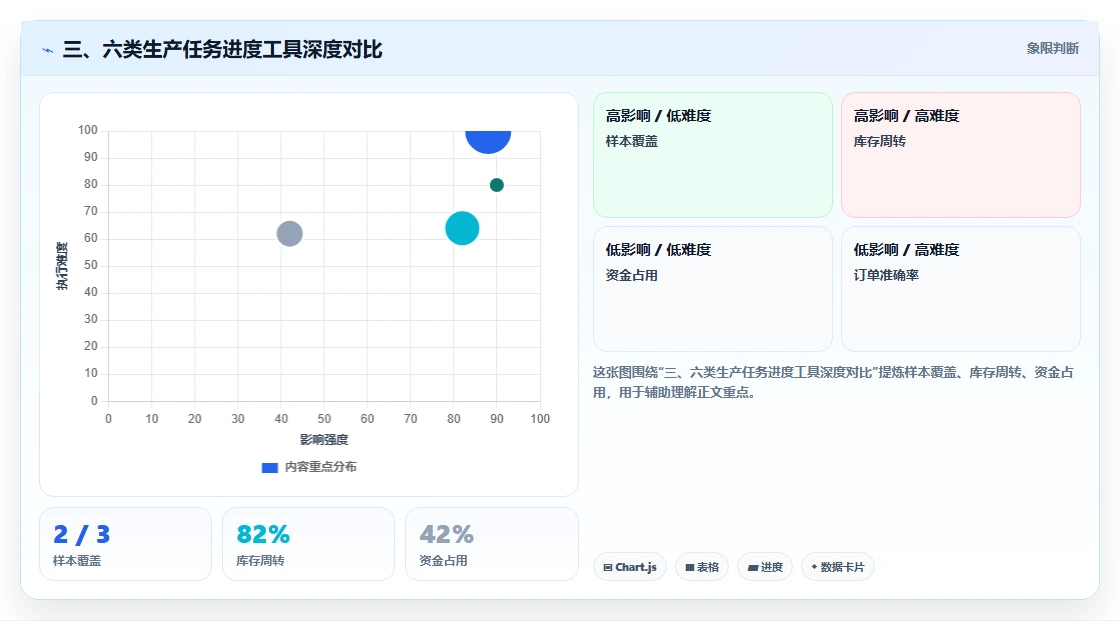Image resolution: width=1120 pixels, height=621 pixels.
Task: Click the 数据卡片 tag chip
Action: coord(838,567)
